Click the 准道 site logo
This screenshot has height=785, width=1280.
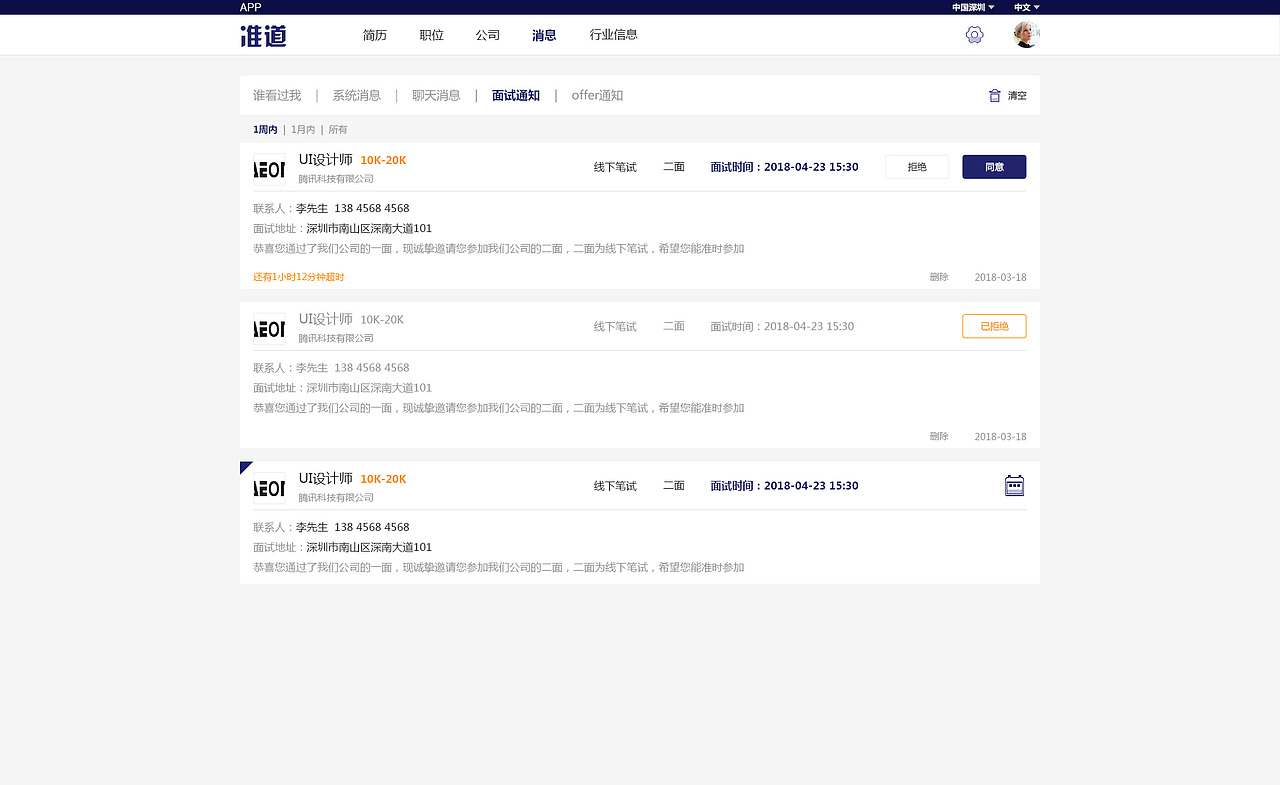click(x=262, y=35)
